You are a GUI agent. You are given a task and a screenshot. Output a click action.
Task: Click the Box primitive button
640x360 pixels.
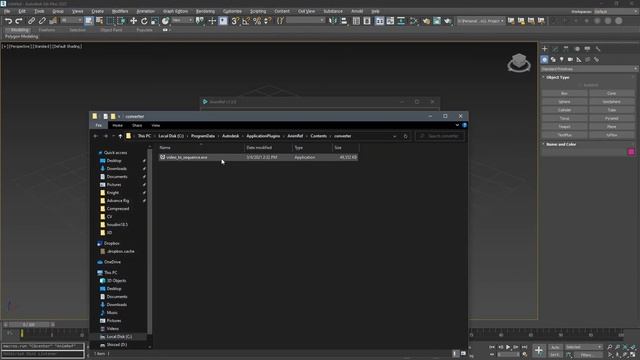564,93
